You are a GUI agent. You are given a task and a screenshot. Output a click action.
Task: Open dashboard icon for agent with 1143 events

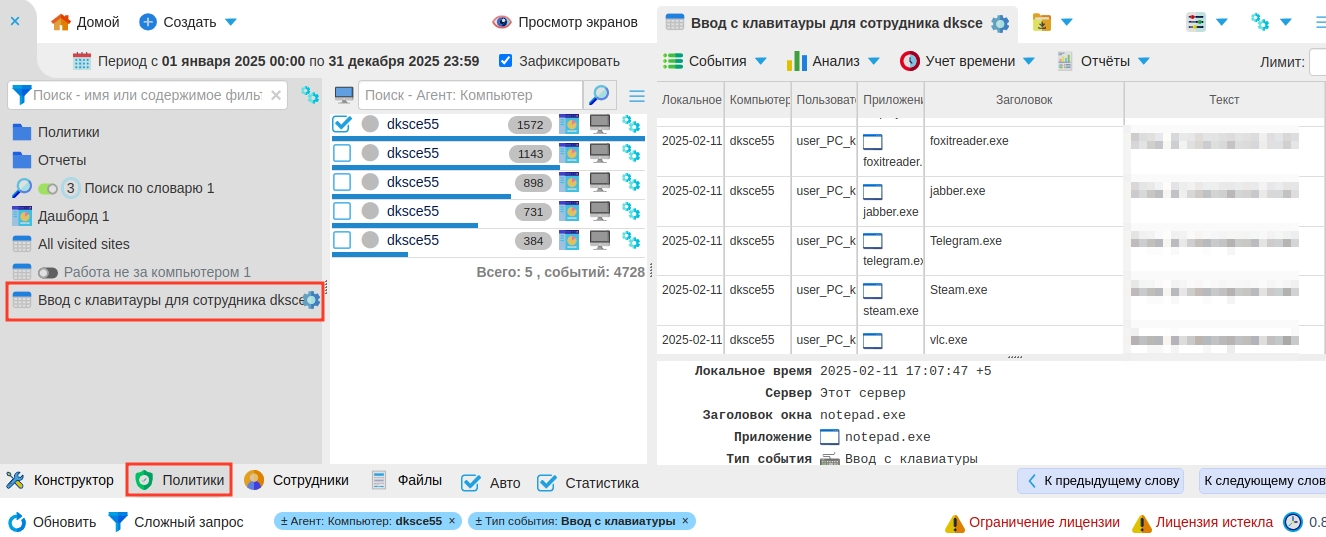(x=569, y=153)
